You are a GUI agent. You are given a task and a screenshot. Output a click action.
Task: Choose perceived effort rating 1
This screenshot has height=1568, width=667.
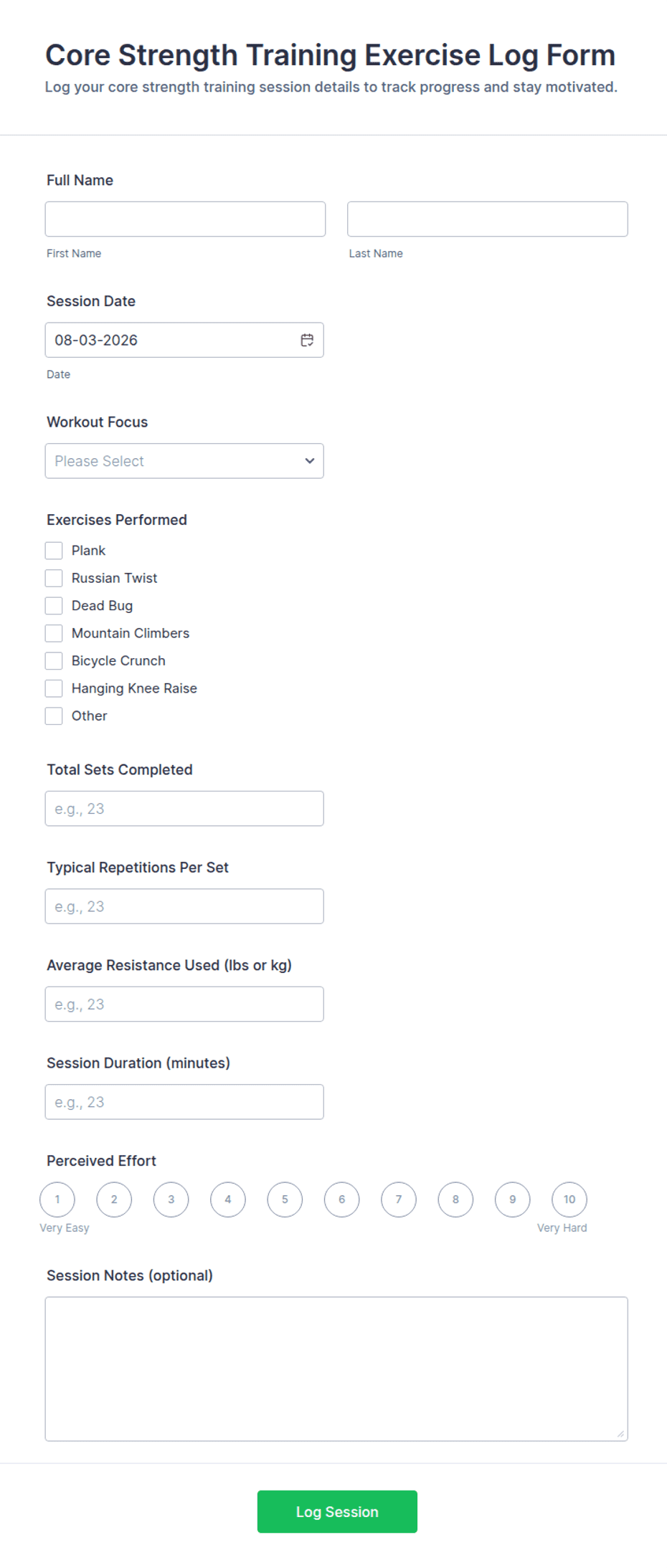click(57, 1199)
